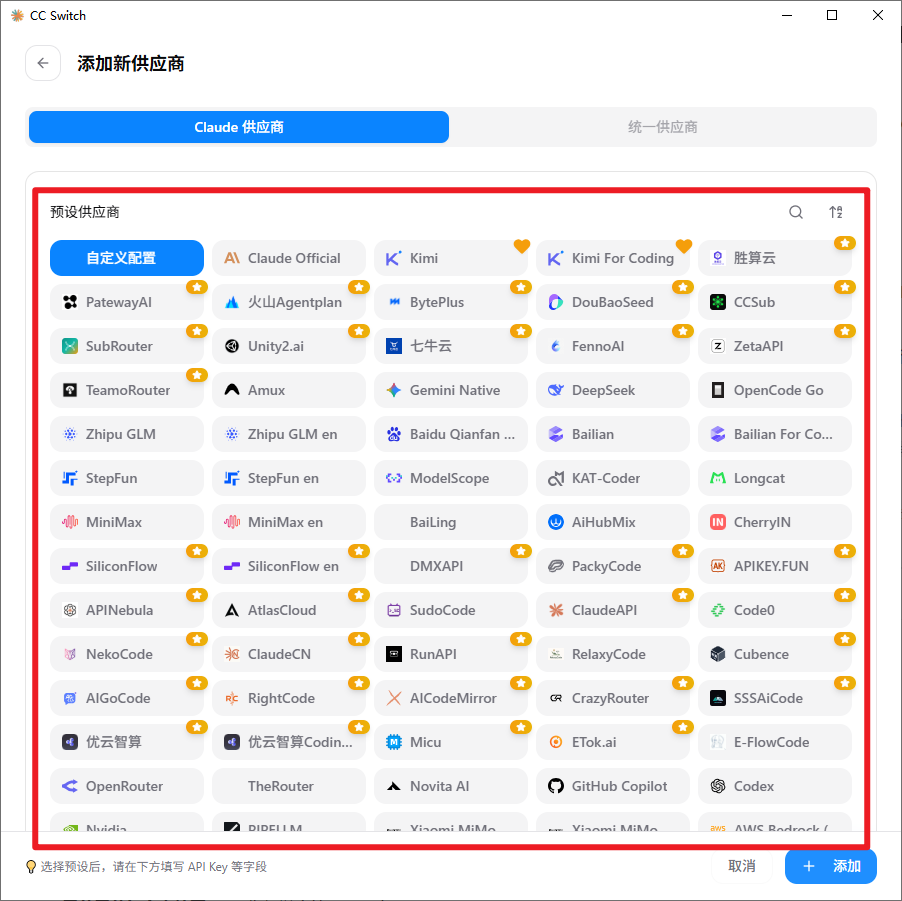Image resolution: width=902 pixels, height=901 pixels.
Task: Select the Claude Official preset
Action: coord(289,258)
